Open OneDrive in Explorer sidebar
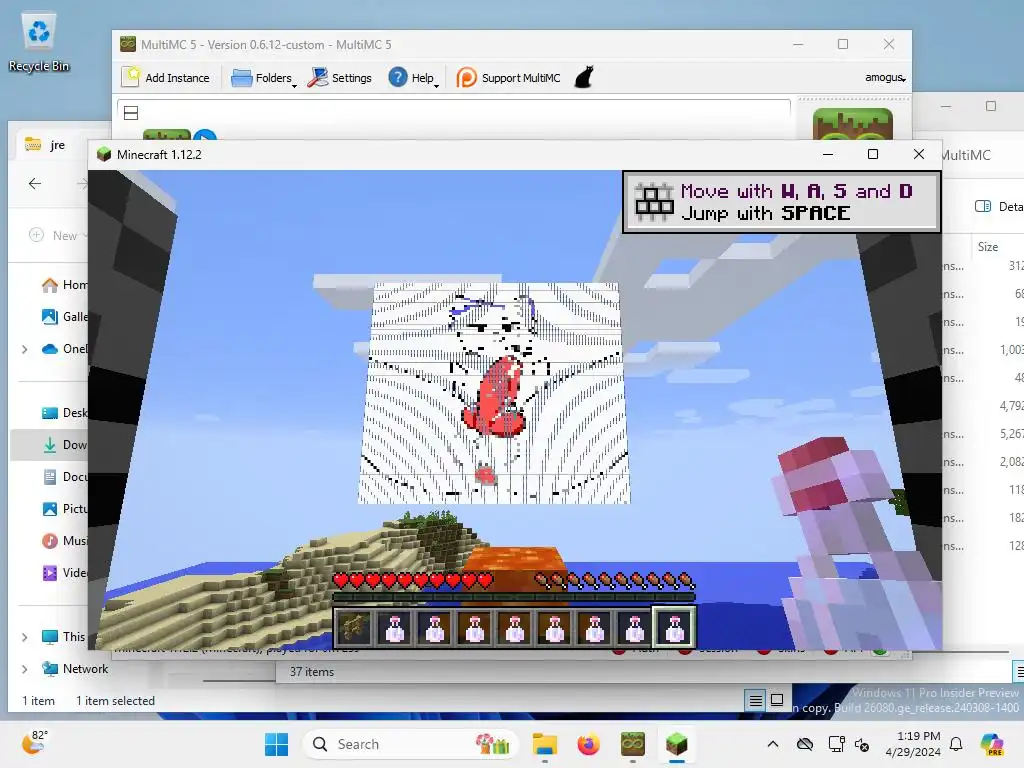Viewport: 1024px width, 768px height. click(64, 349)
